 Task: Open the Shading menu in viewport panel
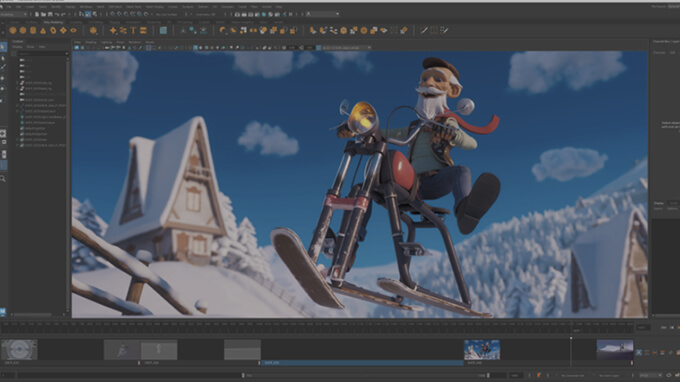coord(91,42)
